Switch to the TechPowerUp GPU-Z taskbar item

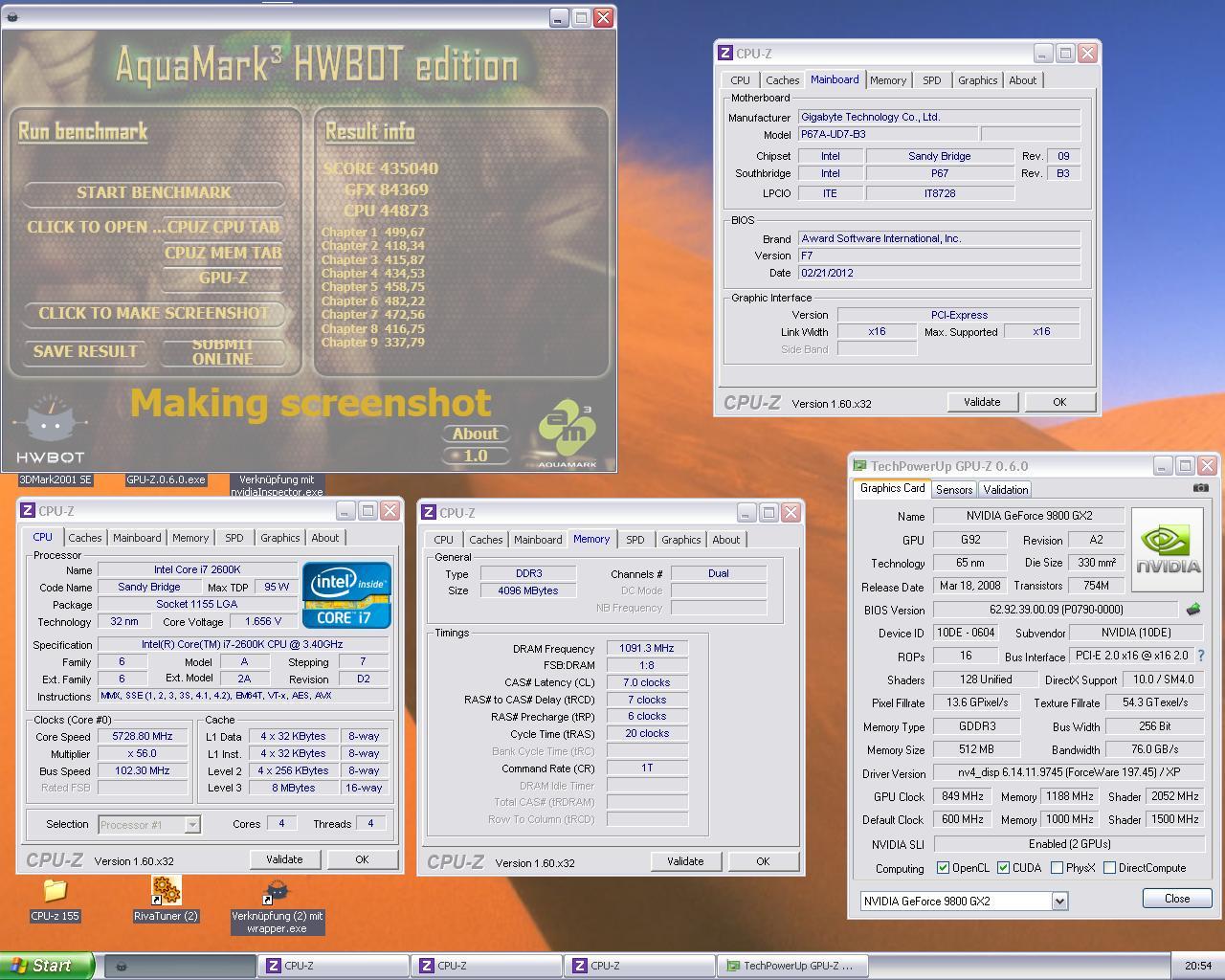pyautogui.click(x=793, y=966)
